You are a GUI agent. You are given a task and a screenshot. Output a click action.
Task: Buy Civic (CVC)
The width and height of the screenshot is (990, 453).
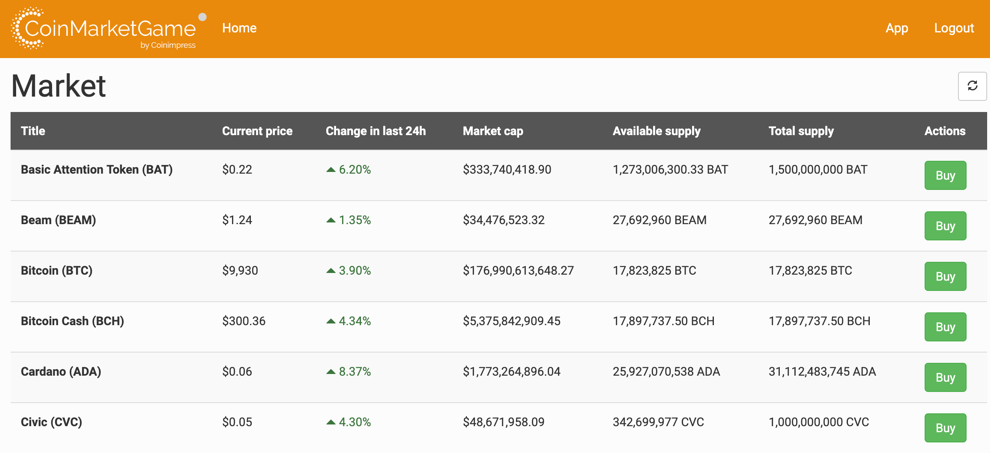pos(944,428)
